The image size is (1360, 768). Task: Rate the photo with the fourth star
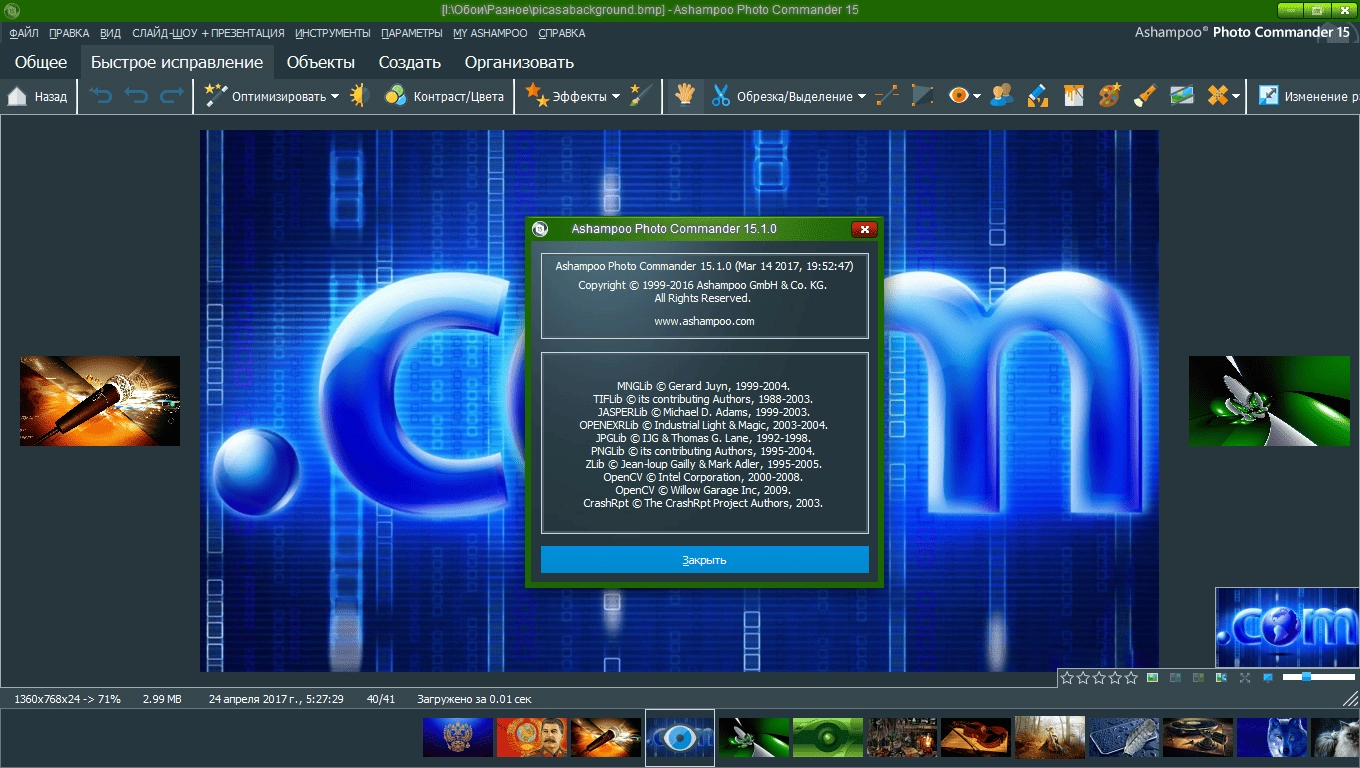[1115, 678]
